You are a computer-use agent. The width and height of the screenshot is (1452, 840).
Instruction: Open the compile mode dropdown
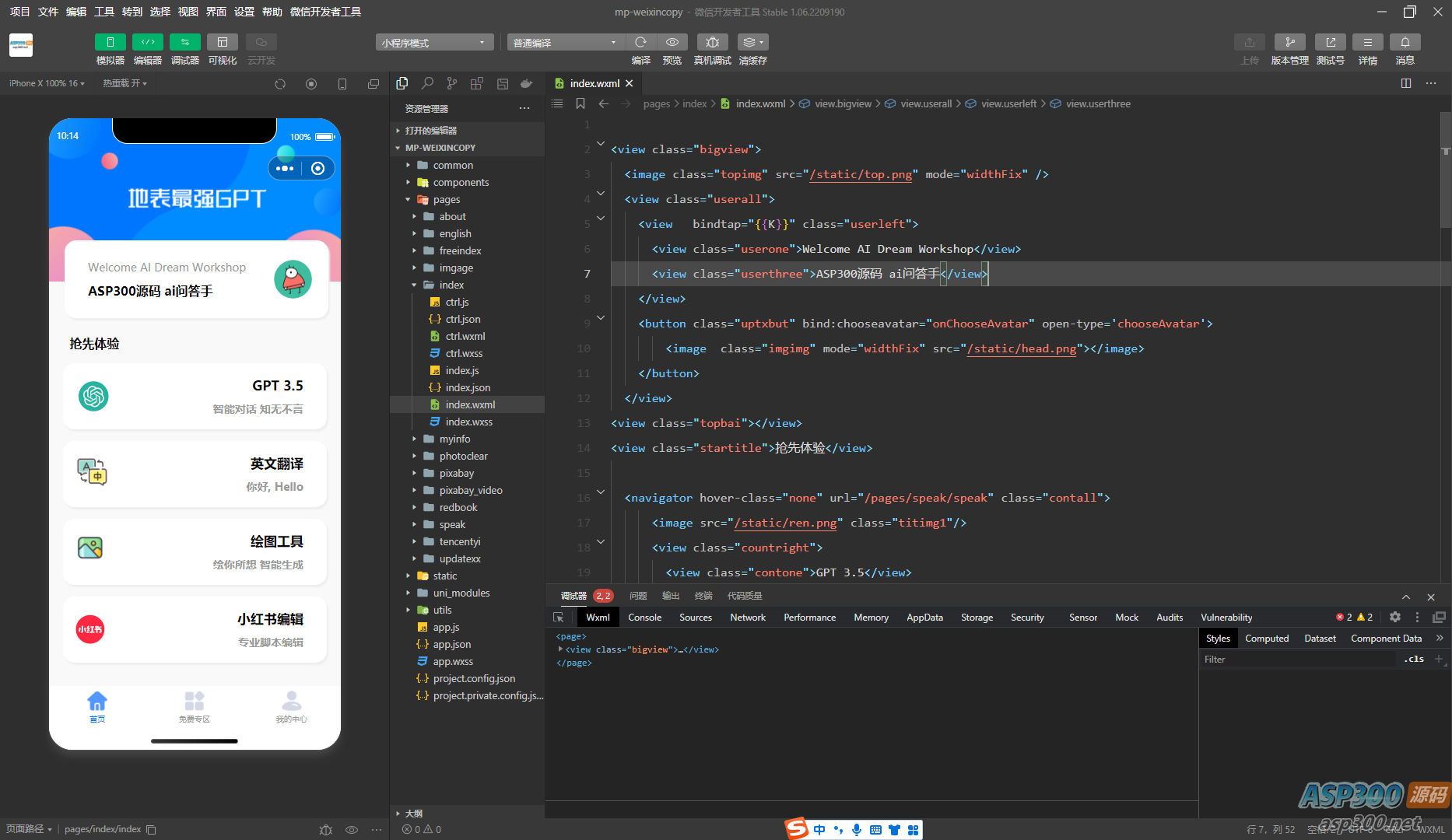tap(565, 43)
